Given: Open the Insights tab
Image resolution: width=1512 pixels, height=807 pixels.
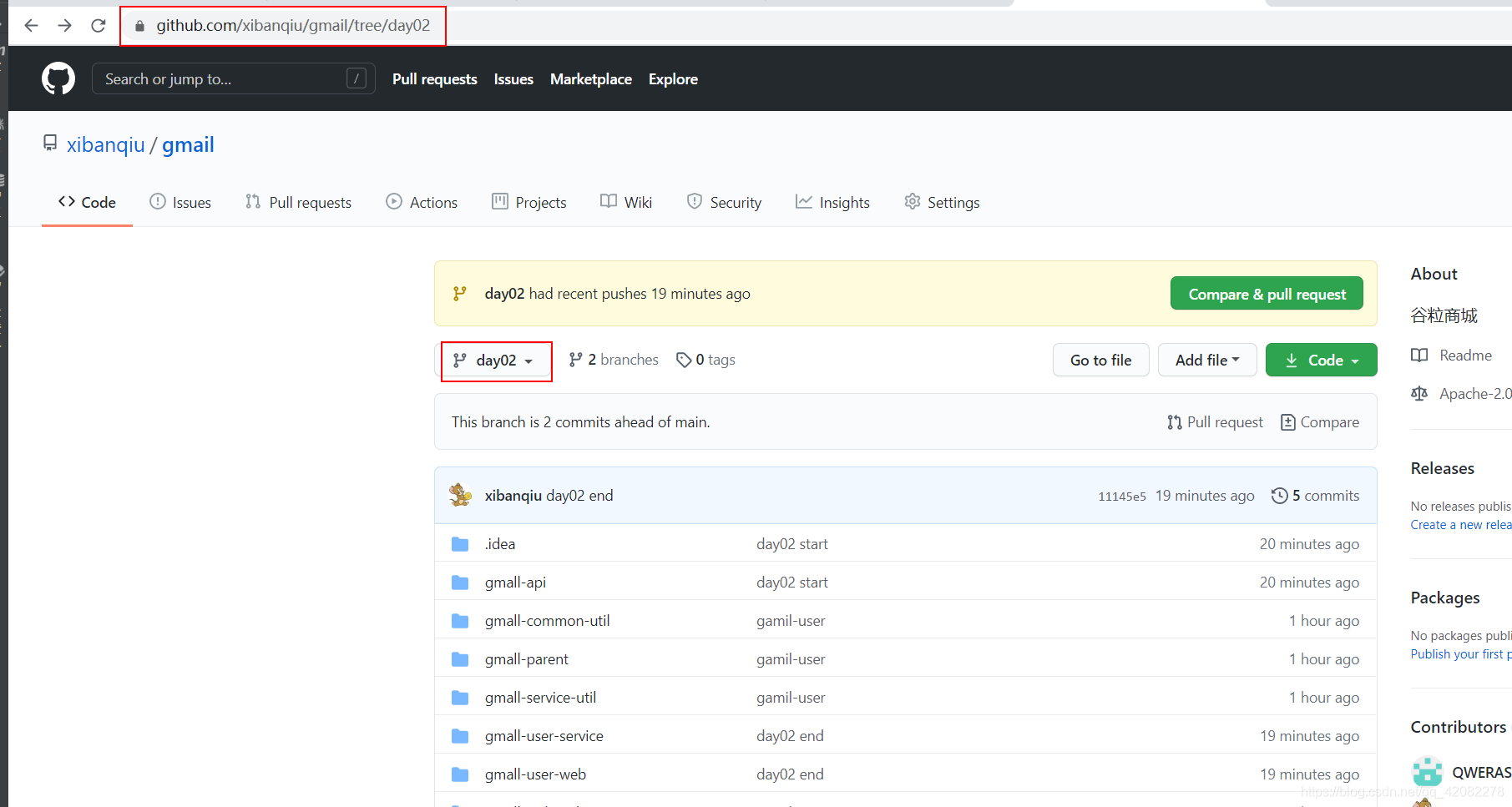Looking at the screenshot, I should tap(832, 202).
